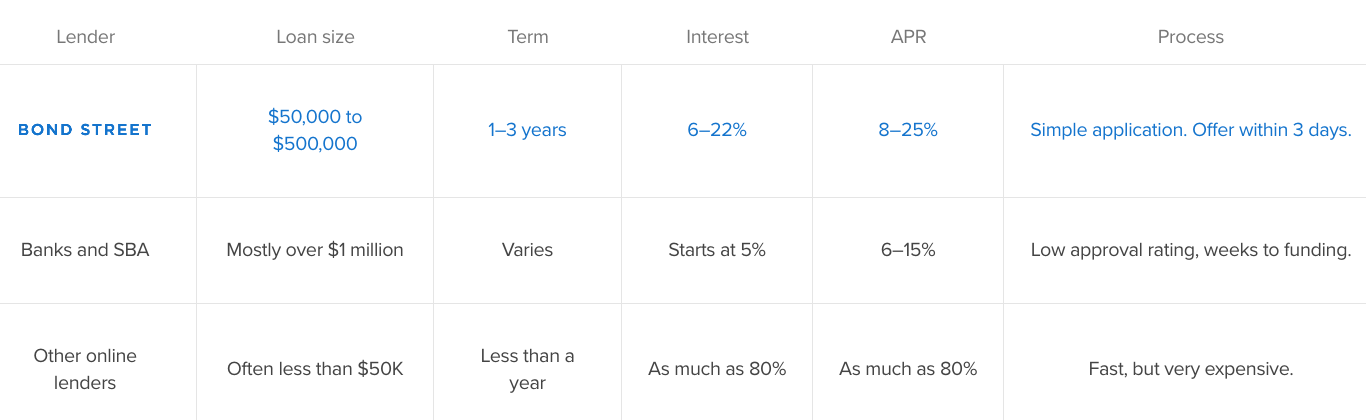Select the Other online lenders cell

(85, 369)
